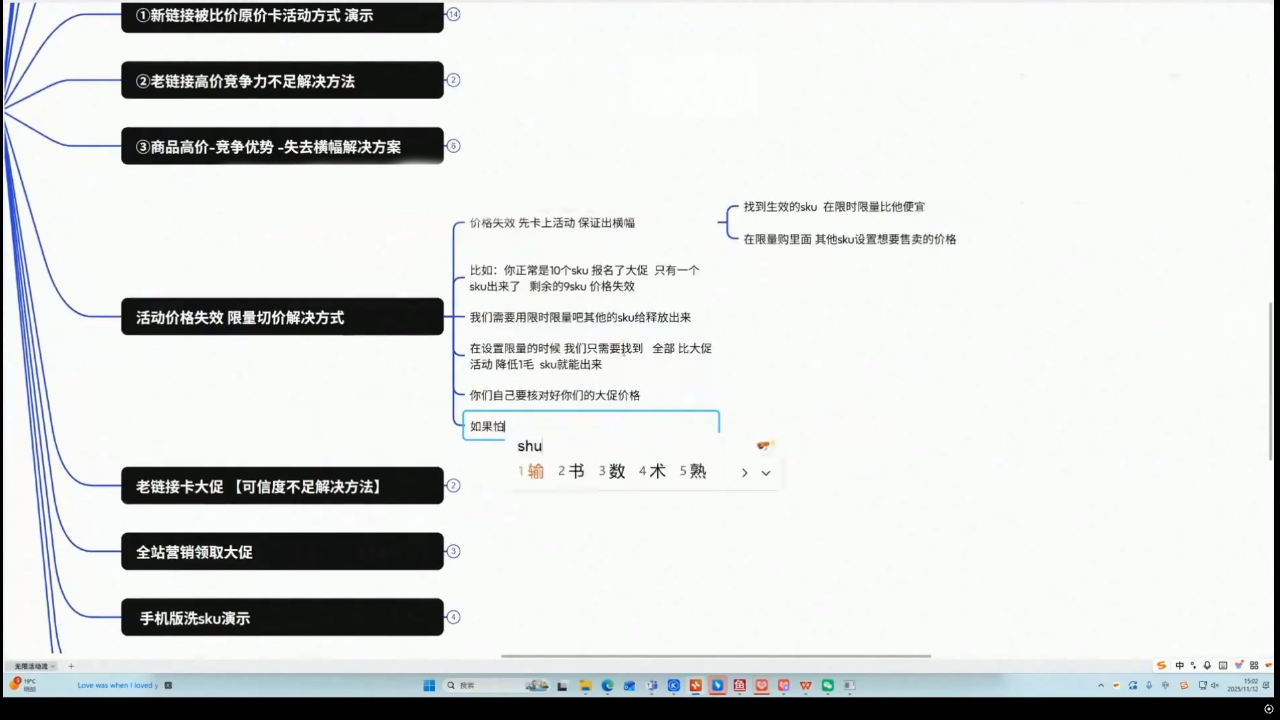Click microphone voice input on IME bar
Viewport: 1280px width, 720px height.
1207,665
